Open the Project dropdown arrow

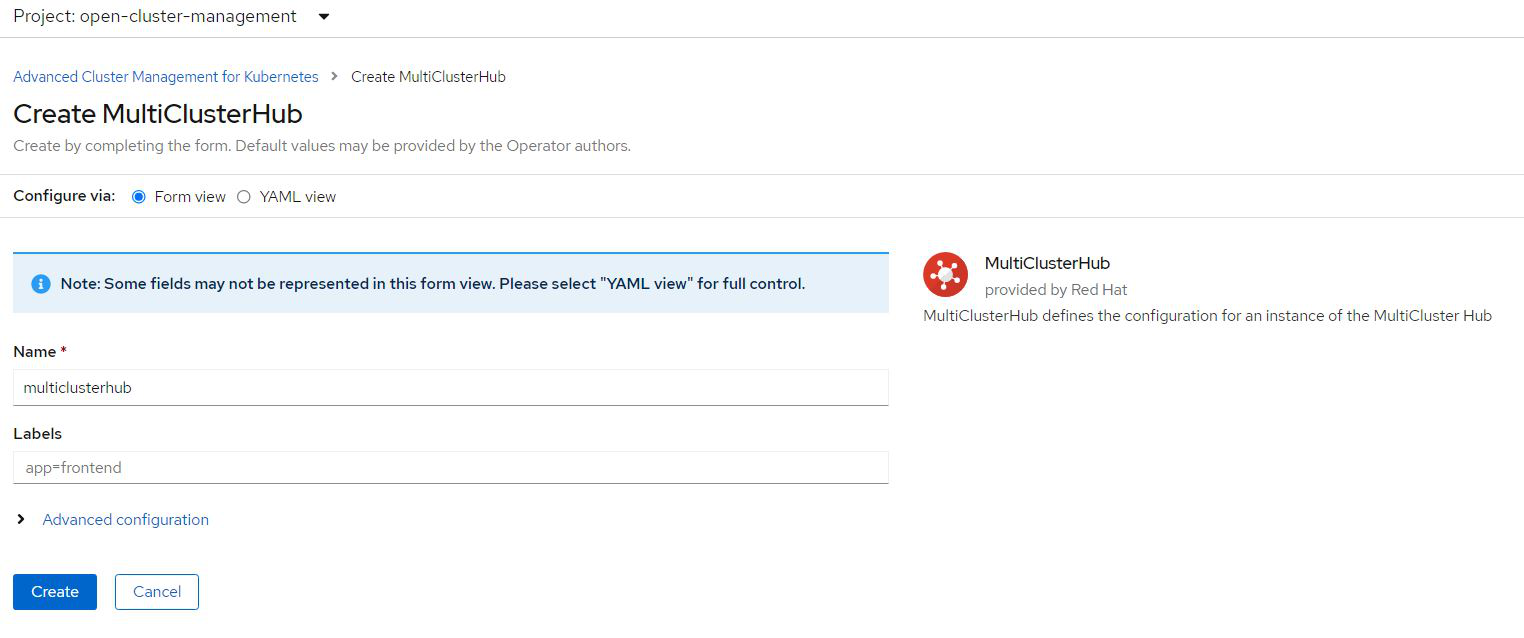323,17
